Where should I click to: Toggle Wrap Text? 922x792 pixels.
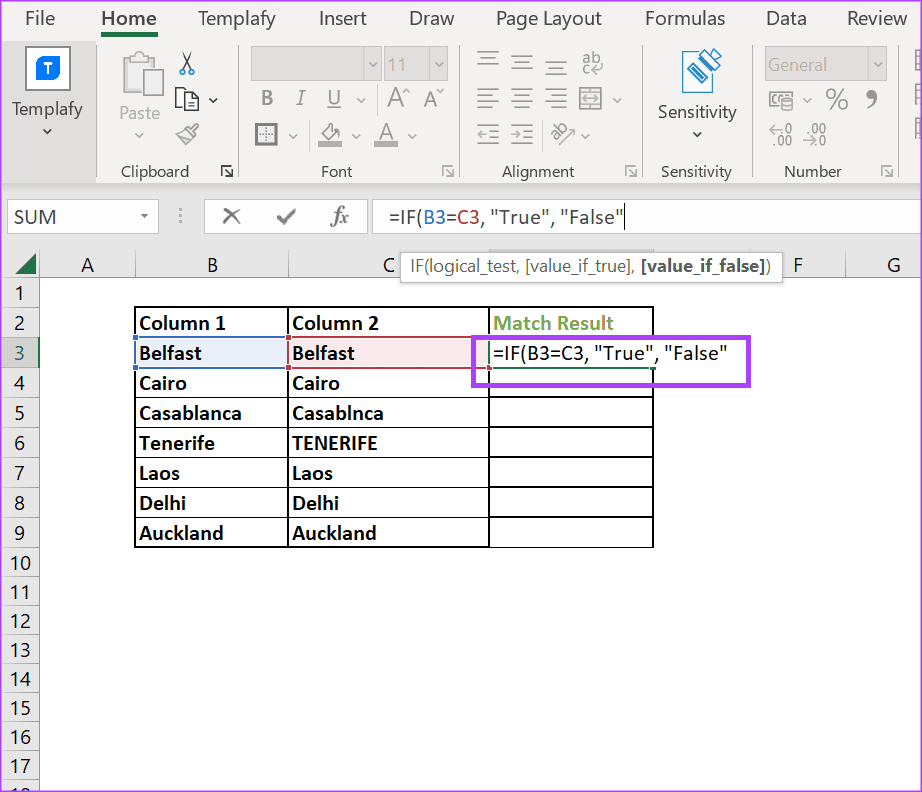592,63
